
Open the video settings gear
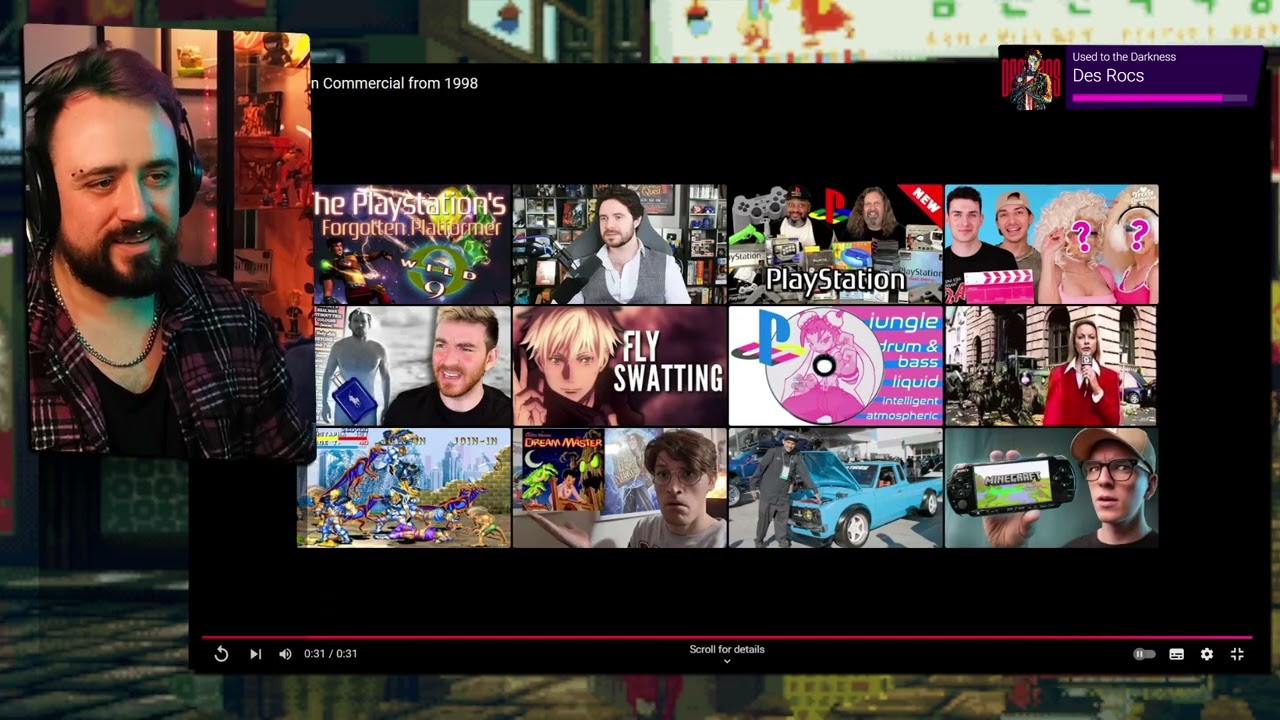pos(1207,654)
